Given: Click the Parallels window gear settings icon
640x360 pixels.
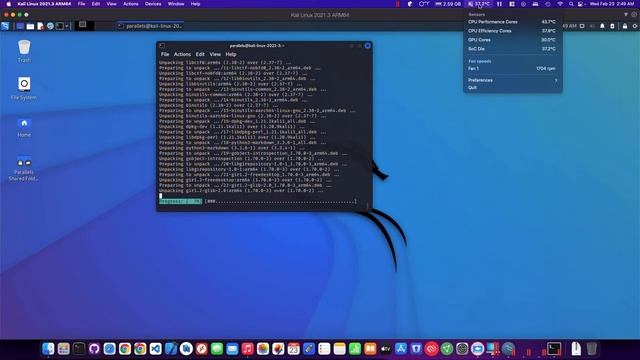Looking at the screenshot, I should (x=634, y=14).
